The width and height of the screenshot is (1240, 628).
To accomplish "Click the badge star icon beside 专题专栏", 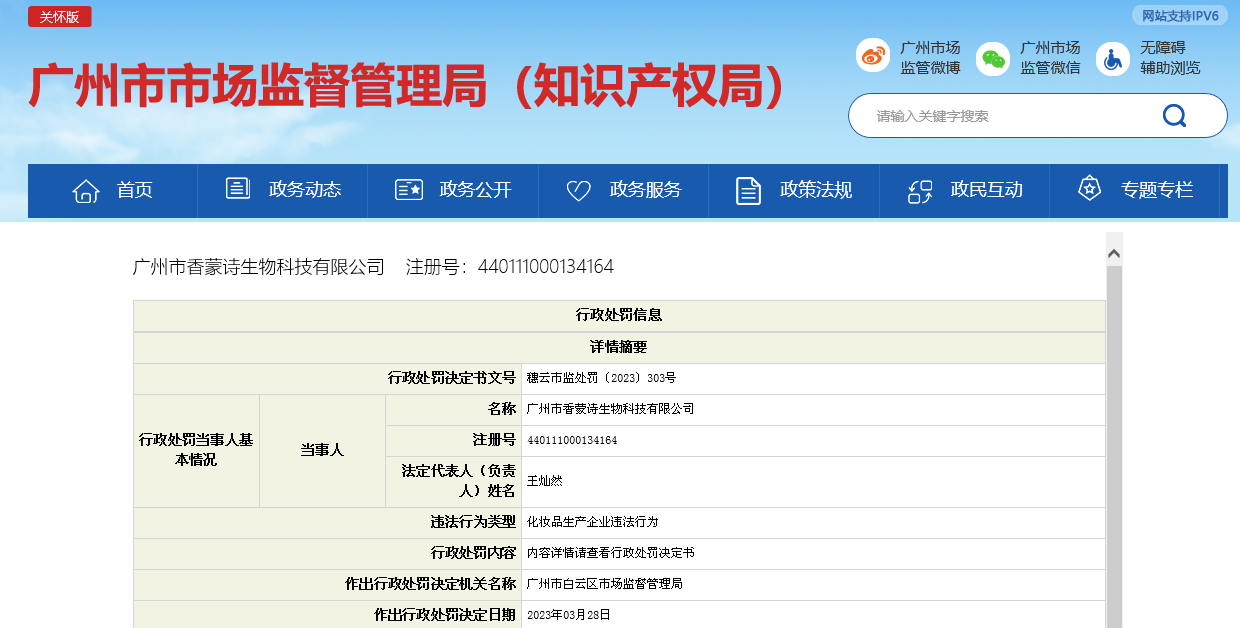I will click(1089, 188).
